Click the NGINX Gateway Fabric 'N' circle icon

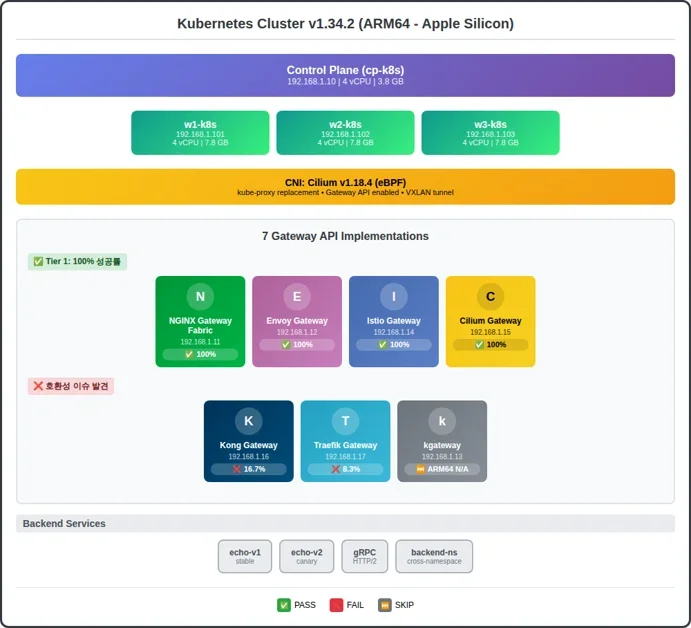click(x=200, y=297)
